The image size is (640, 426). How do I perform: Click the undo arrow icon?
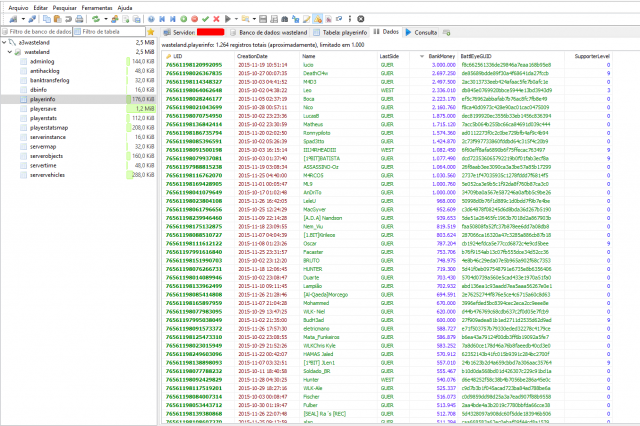tap(68, 19)
